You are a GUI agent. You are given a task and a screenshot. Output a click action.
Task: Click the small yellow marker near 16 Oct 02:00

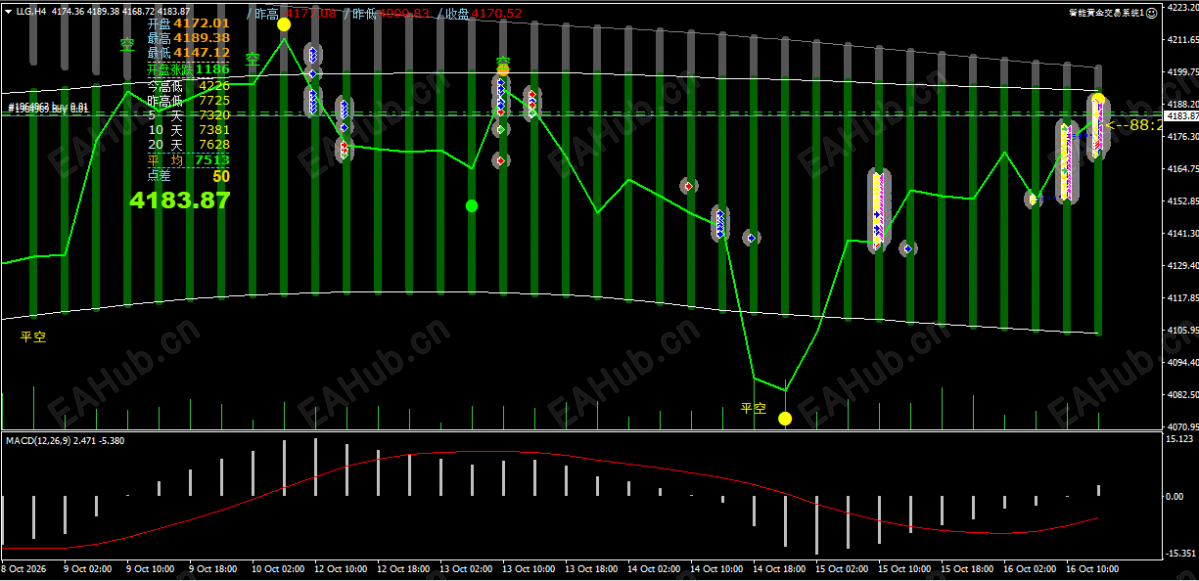click(x=1033, y=200)
